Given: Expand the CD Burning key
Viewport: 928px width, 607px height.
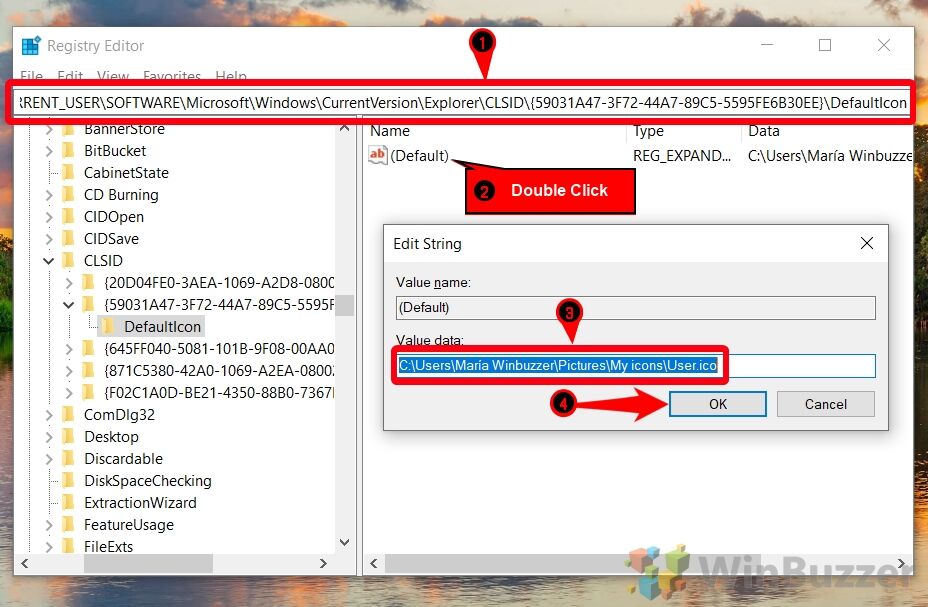Looking at the screenshot, I should (49, 195).
